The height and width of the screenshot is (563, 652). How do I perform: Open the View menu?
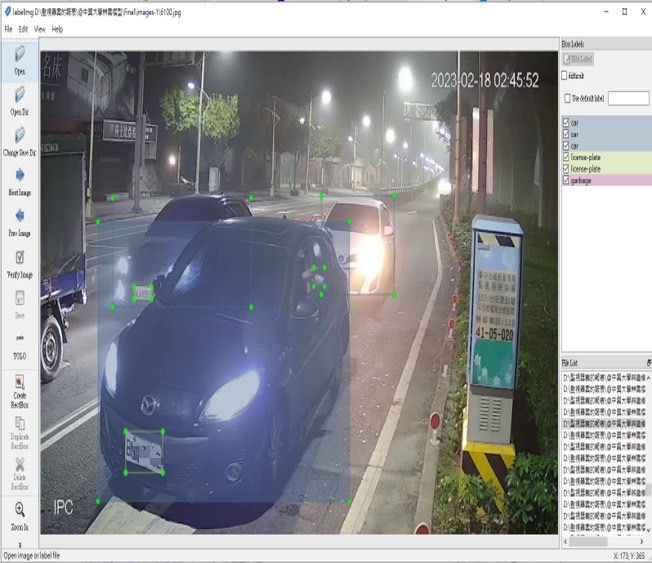40,30
